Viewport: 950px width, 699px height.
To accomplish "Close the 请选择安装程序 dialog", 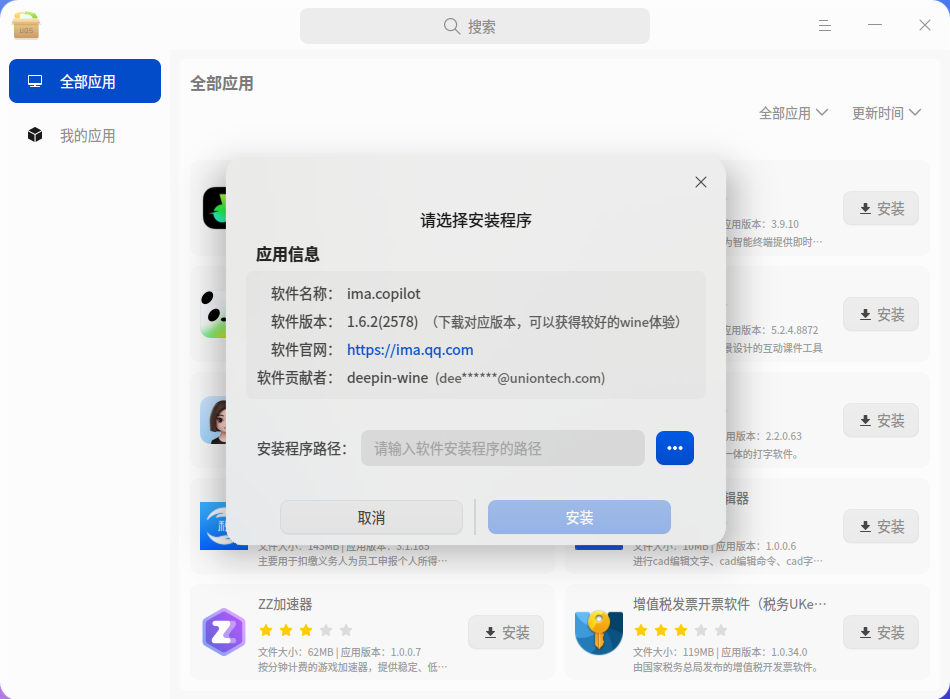I will 701,182.
